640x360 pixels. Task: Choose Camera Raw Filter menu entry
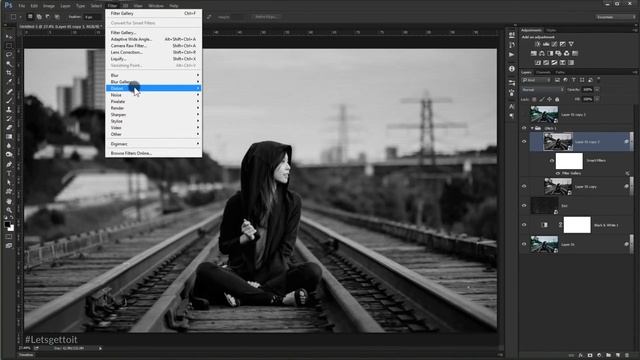(153, 46)
